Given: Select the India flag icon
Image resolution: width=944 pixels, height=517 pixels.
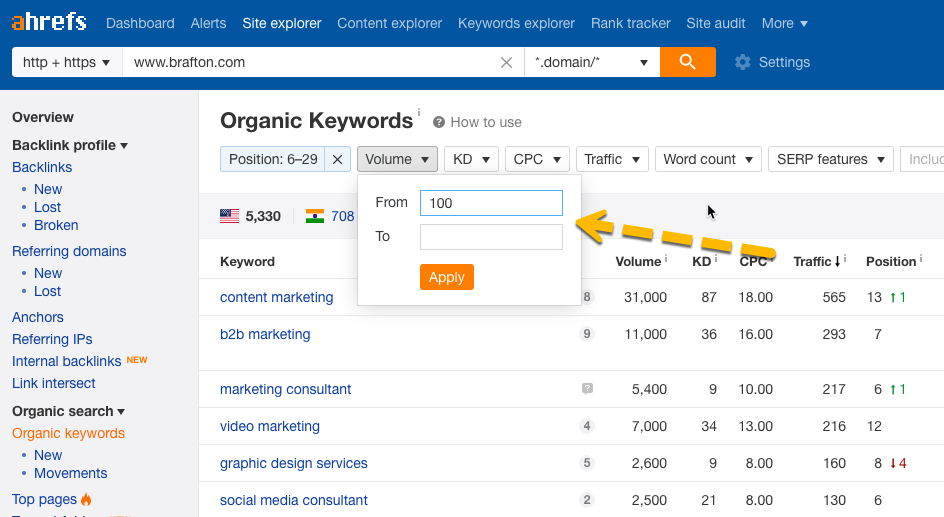Looking at the screenshot, I should [315, 216].
